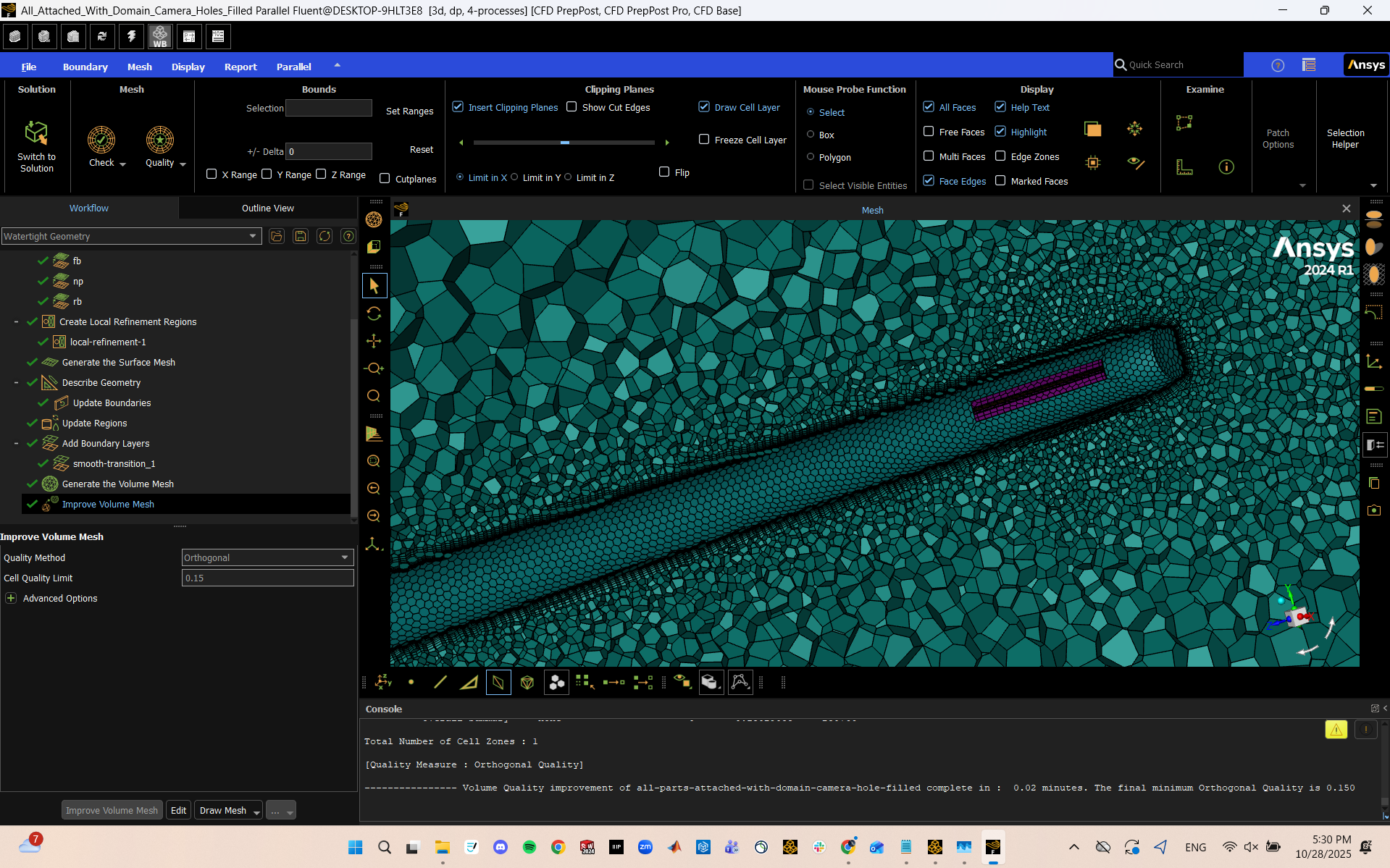Enable Show Cut Edges checkbox
This screenshot has height=868, width=1390.
(x=572, y=107)
